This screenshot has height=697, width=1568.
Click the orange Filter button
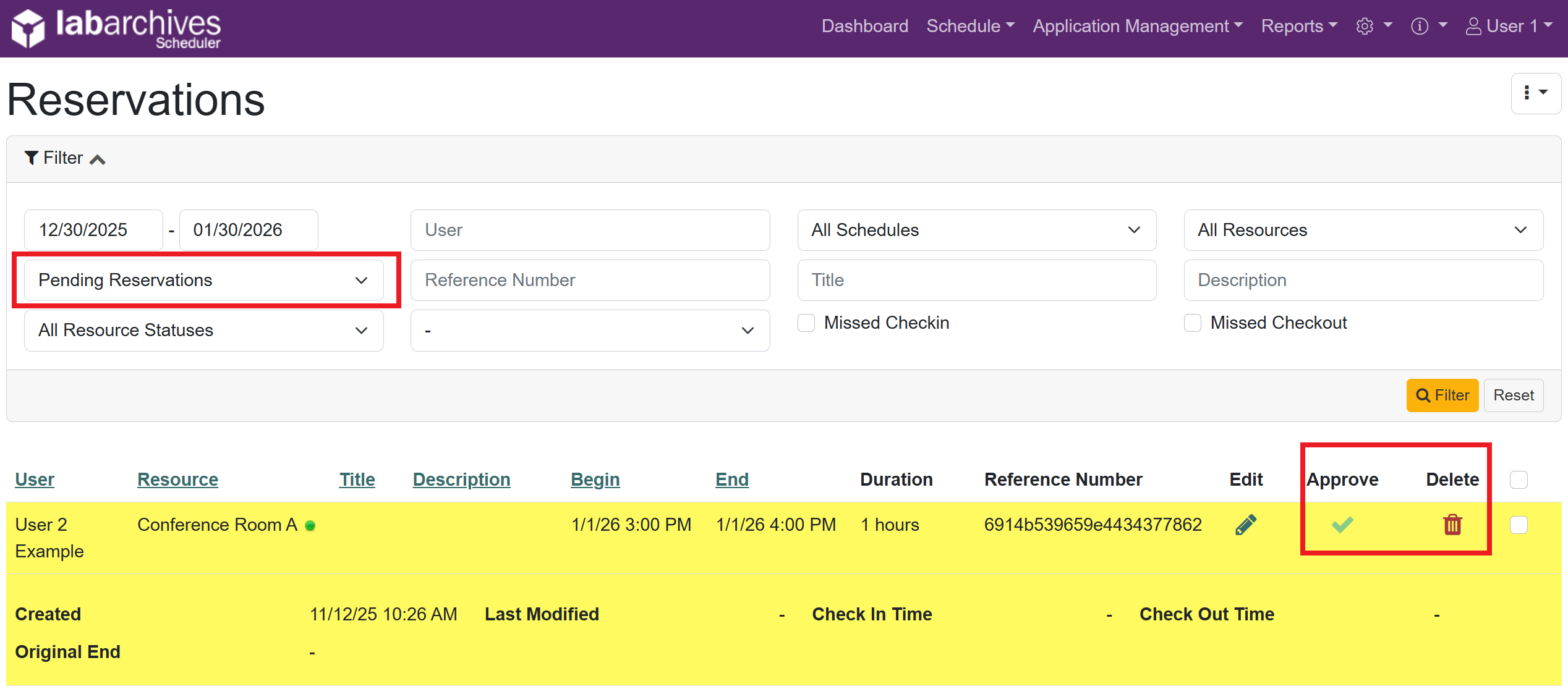(x=1442, y=395)
